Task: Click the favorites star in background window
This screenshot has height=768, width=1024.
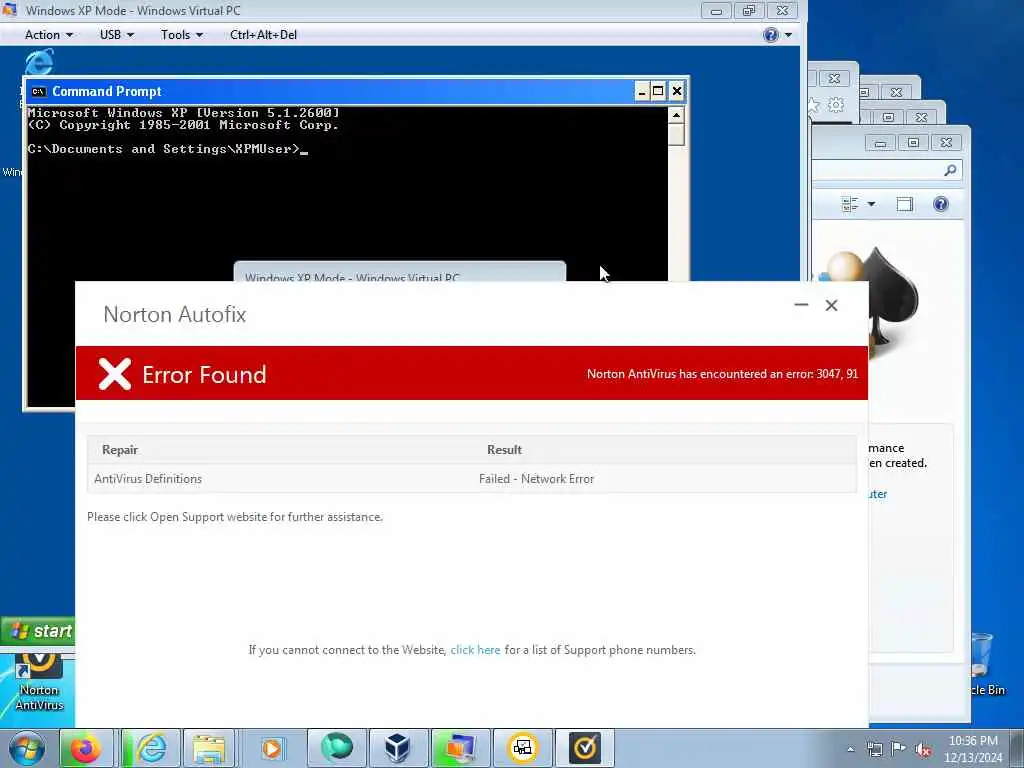Action: [x=814, y=104]
